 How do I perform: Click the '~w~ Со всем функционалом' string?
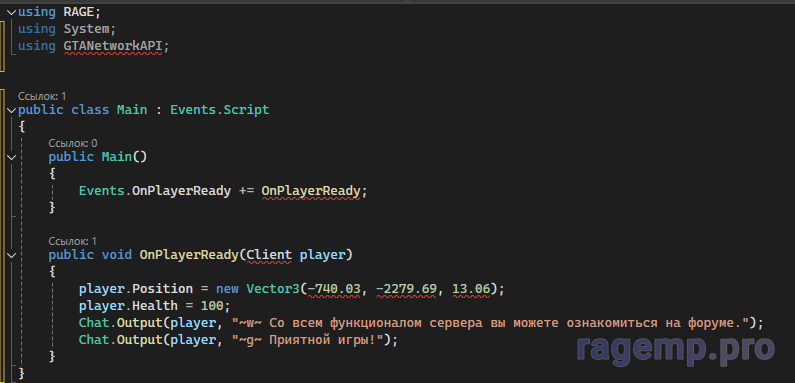pos(490,323)
